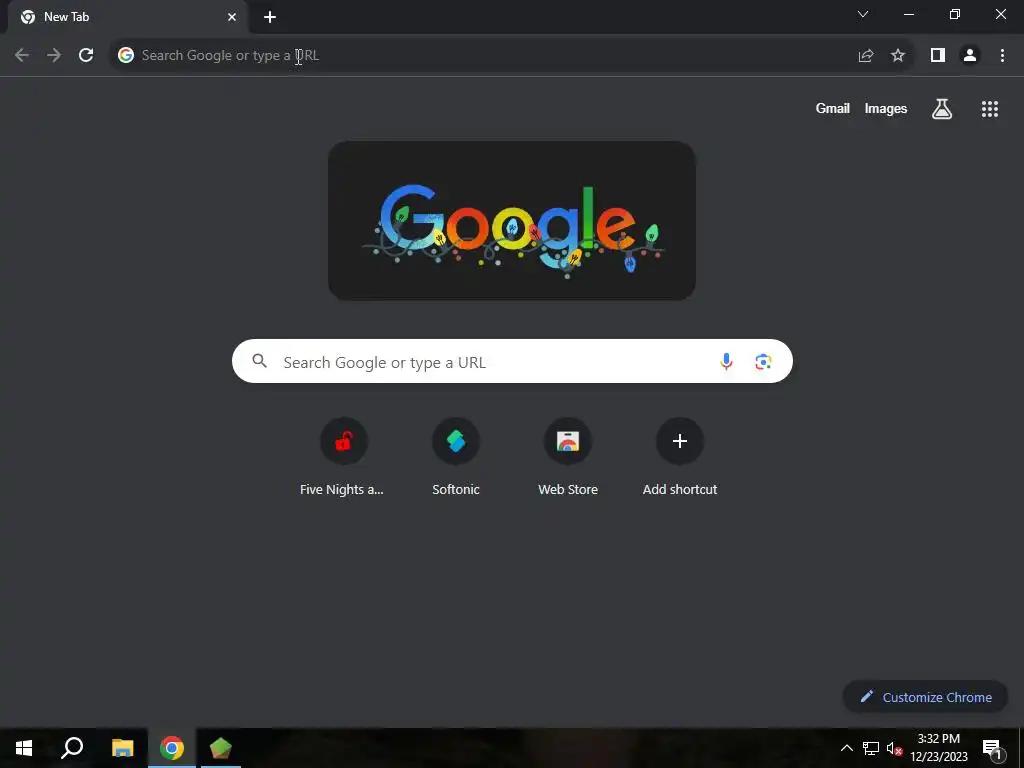Go forward using the forward arrow

coord(54,56)
